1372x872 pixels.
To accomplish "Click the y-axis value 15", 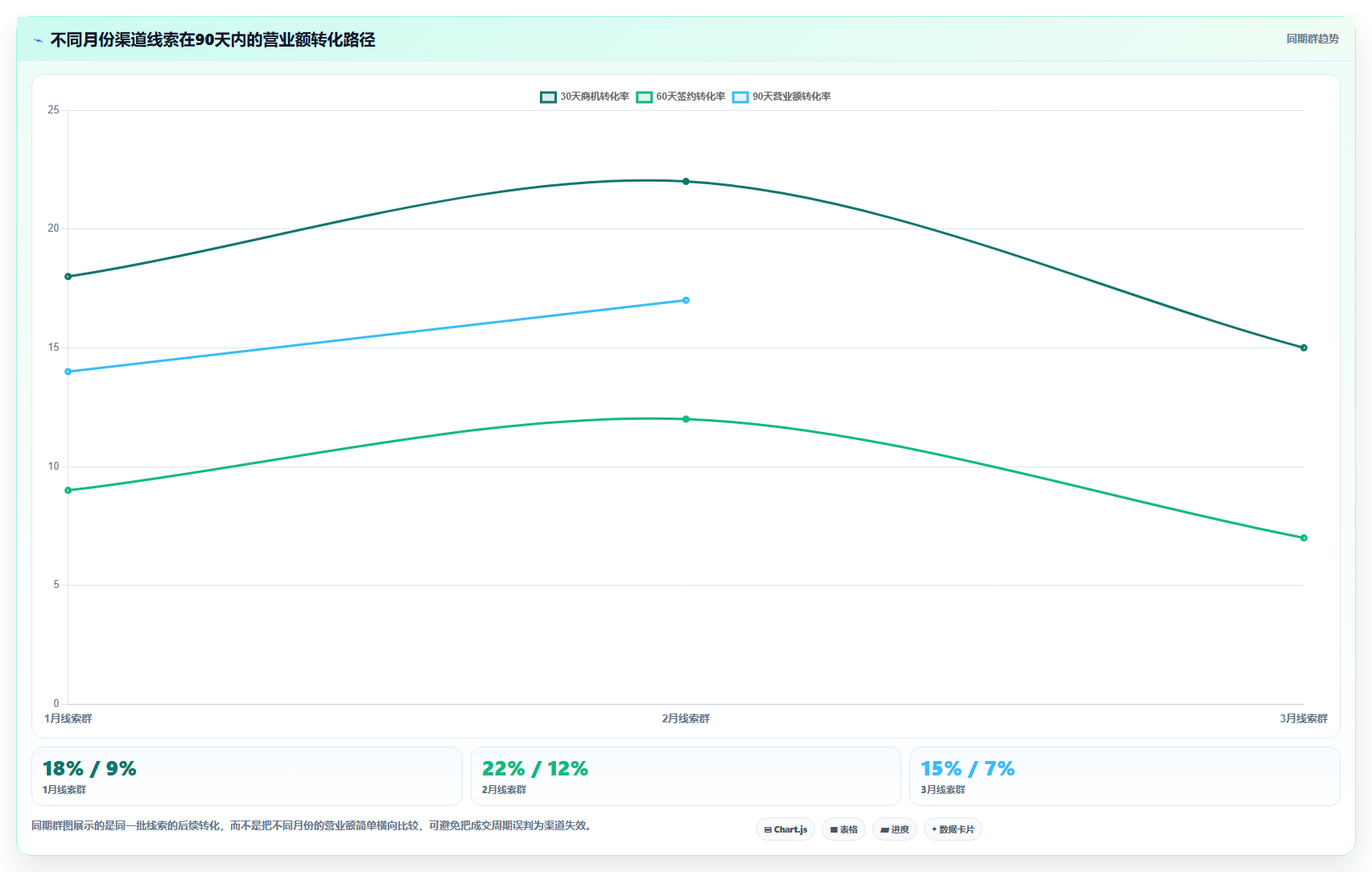I will pos(53,348).
